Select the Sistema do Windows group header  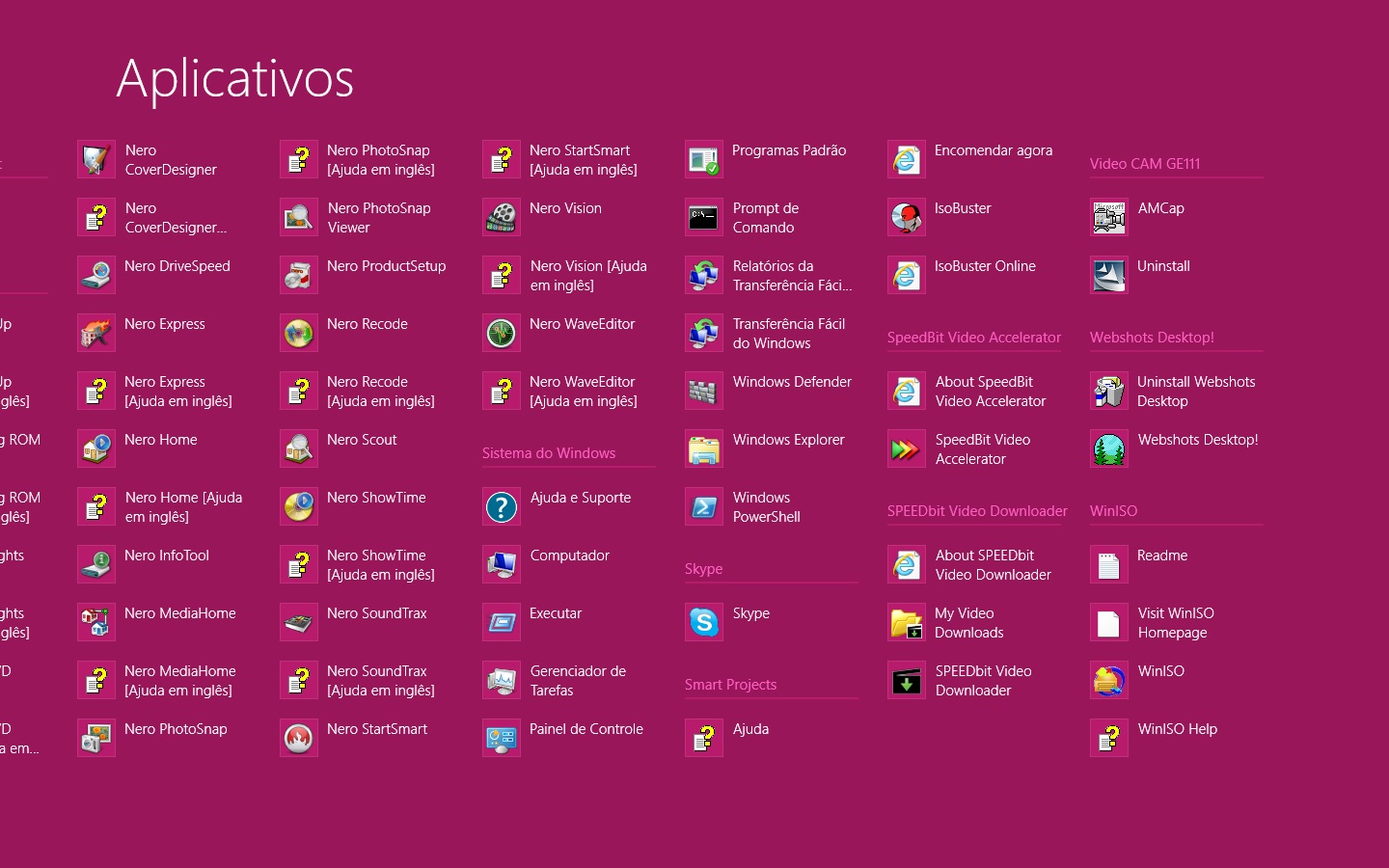tap(549, 453)
